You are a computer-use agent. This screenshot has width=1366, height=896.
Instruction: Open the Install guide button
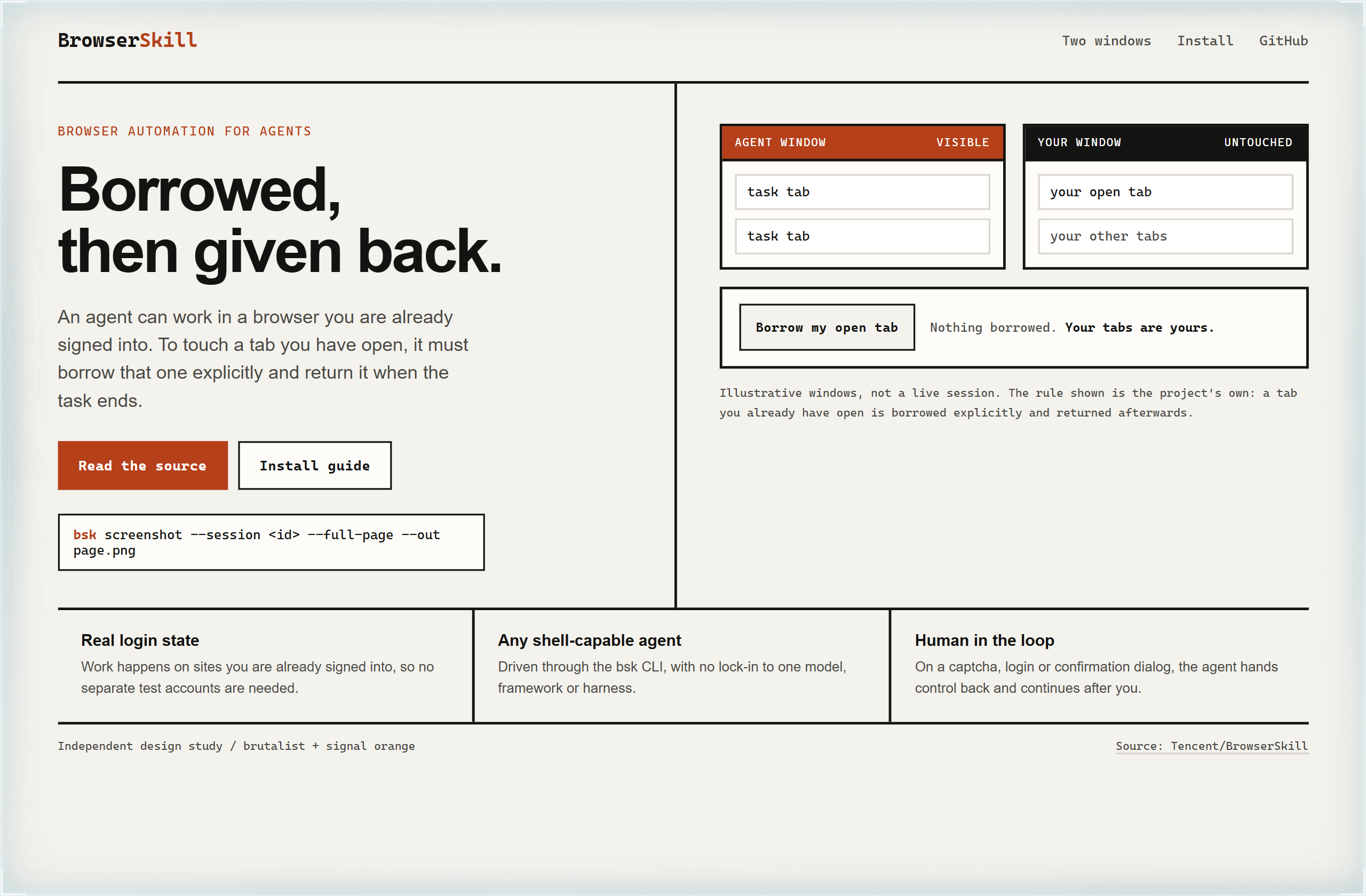[314, 465]
